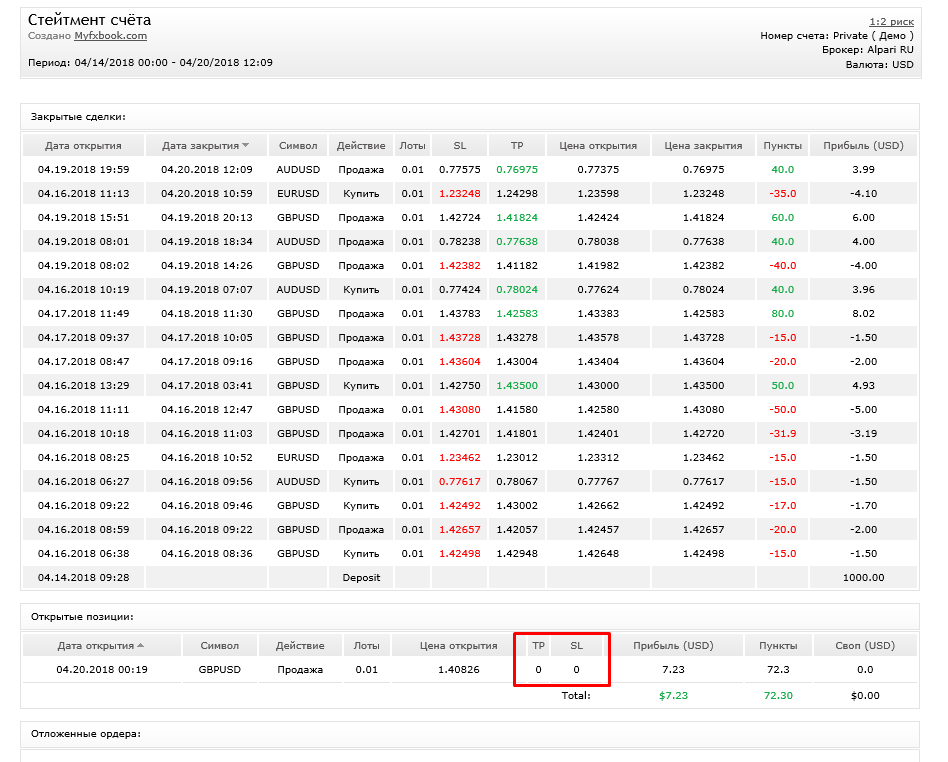Screen dimensions: 948x762
Task: Click the Цена открытия header in closed trades
Action: pos(598,146)
